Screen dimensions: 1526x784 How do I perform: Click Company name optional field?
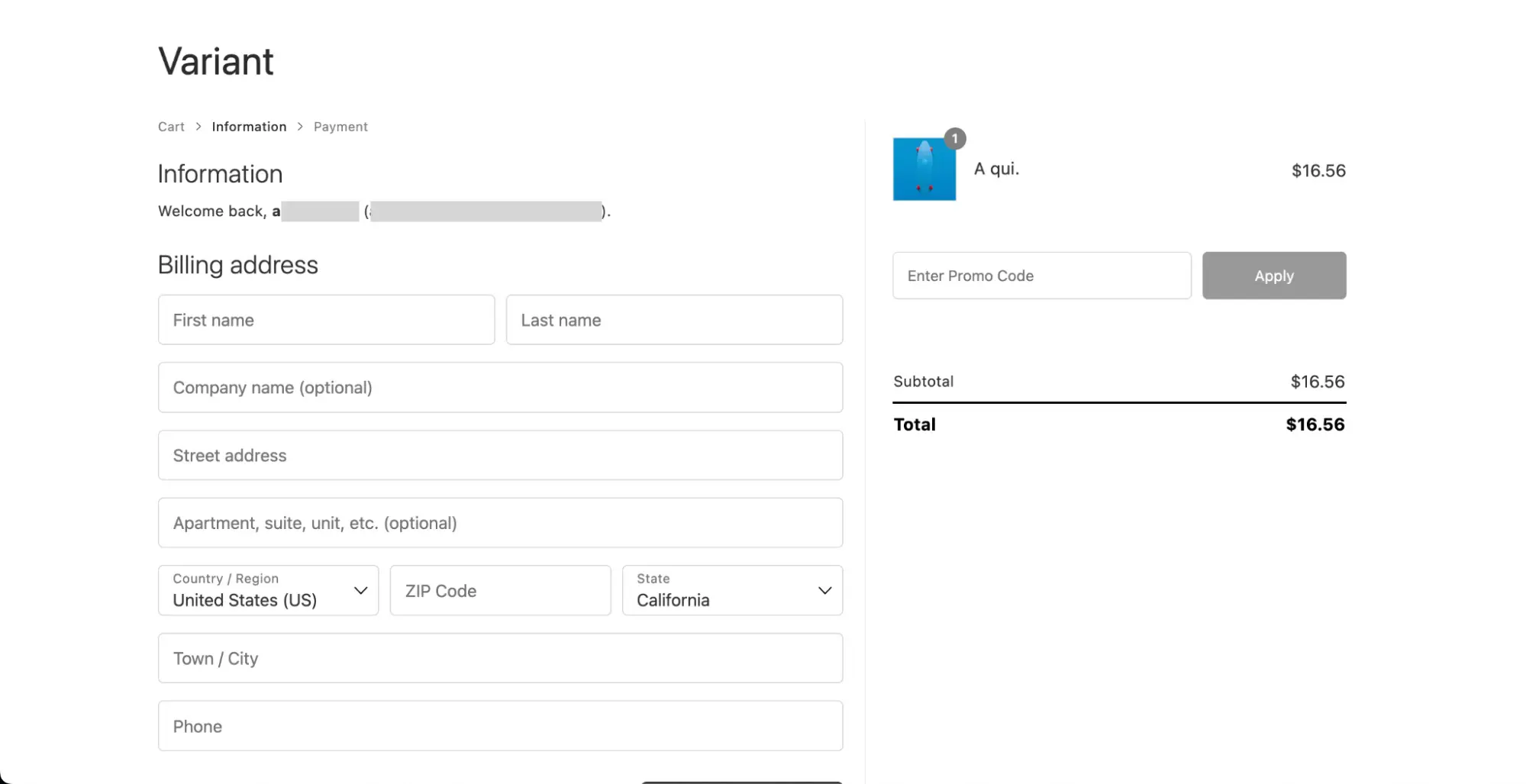click(500, 388)
